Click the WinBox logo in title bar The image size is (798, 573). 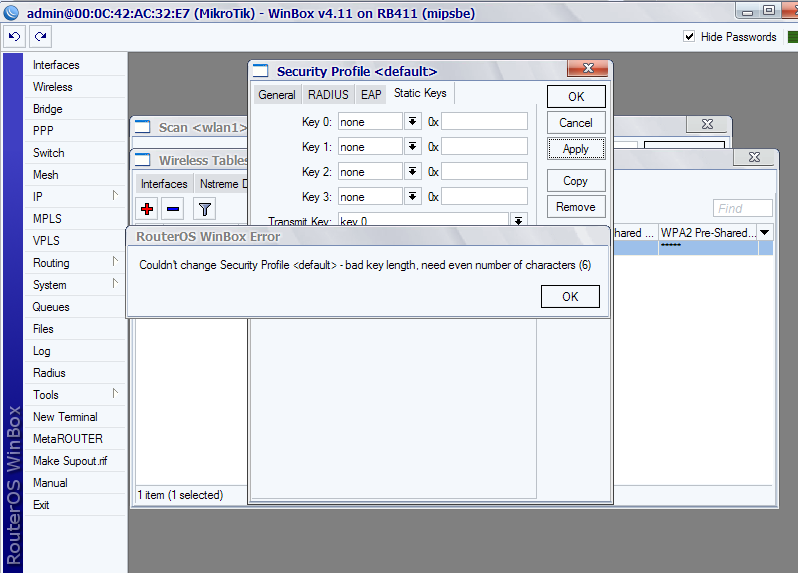[x=11, y=12]
